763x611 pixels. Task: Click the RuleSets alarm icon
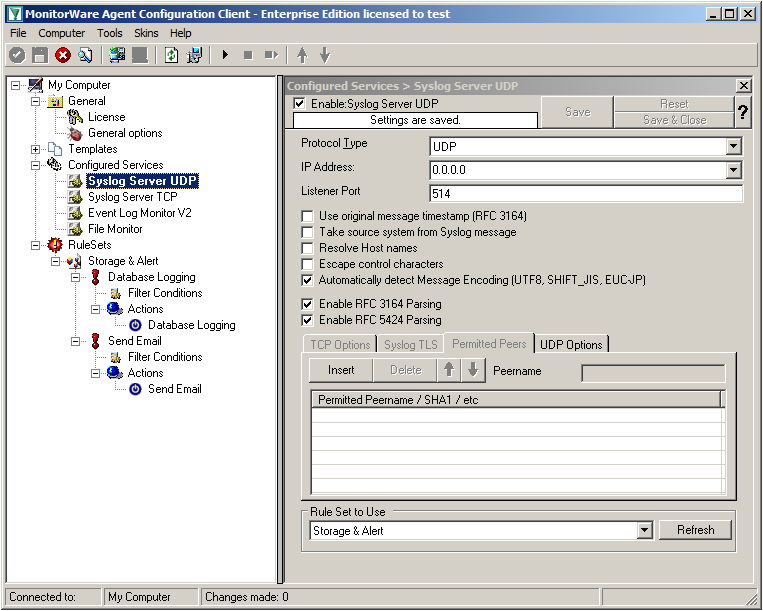point(55,245)
